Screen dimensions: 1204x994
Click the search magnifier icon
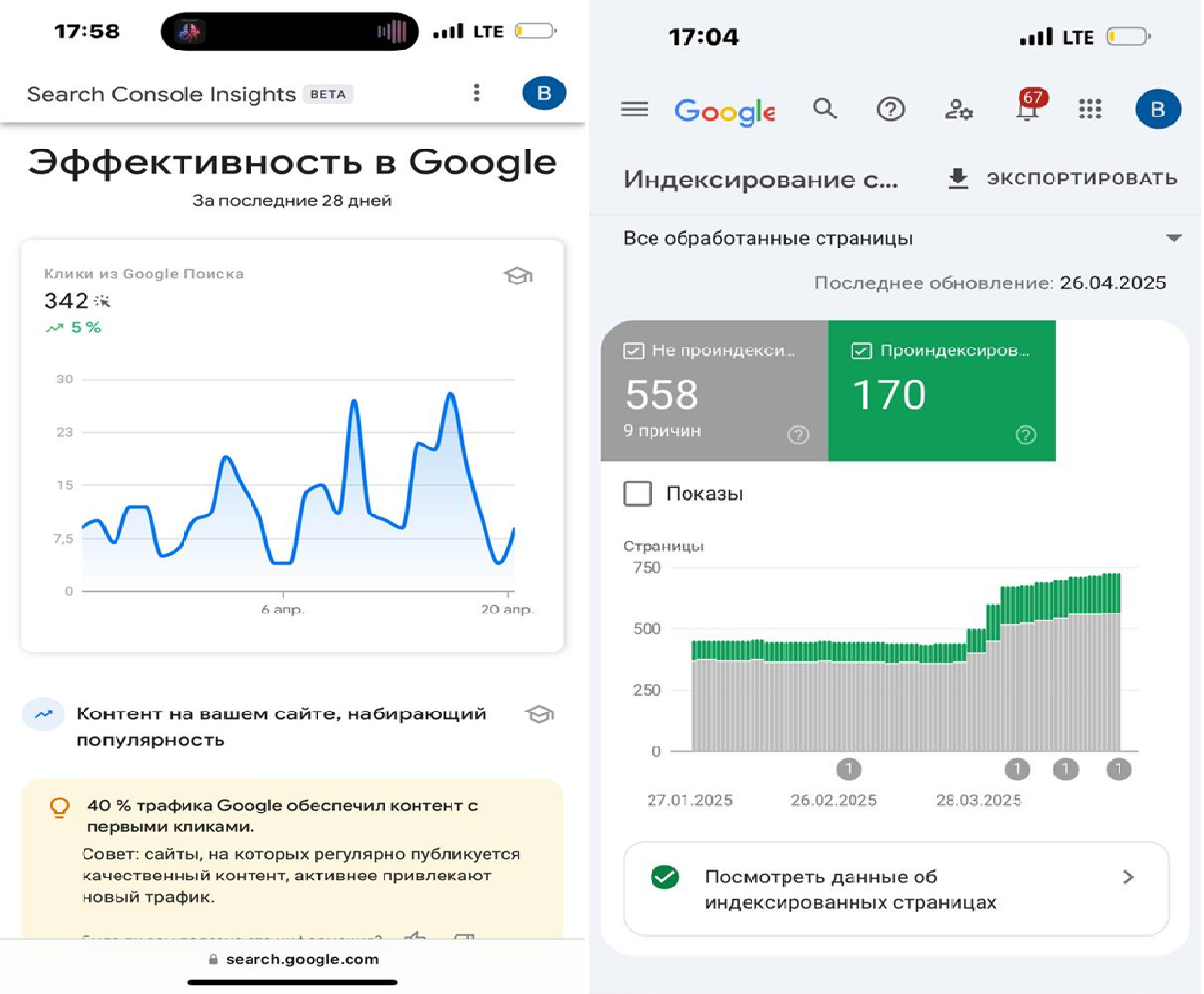coord(824,109)
